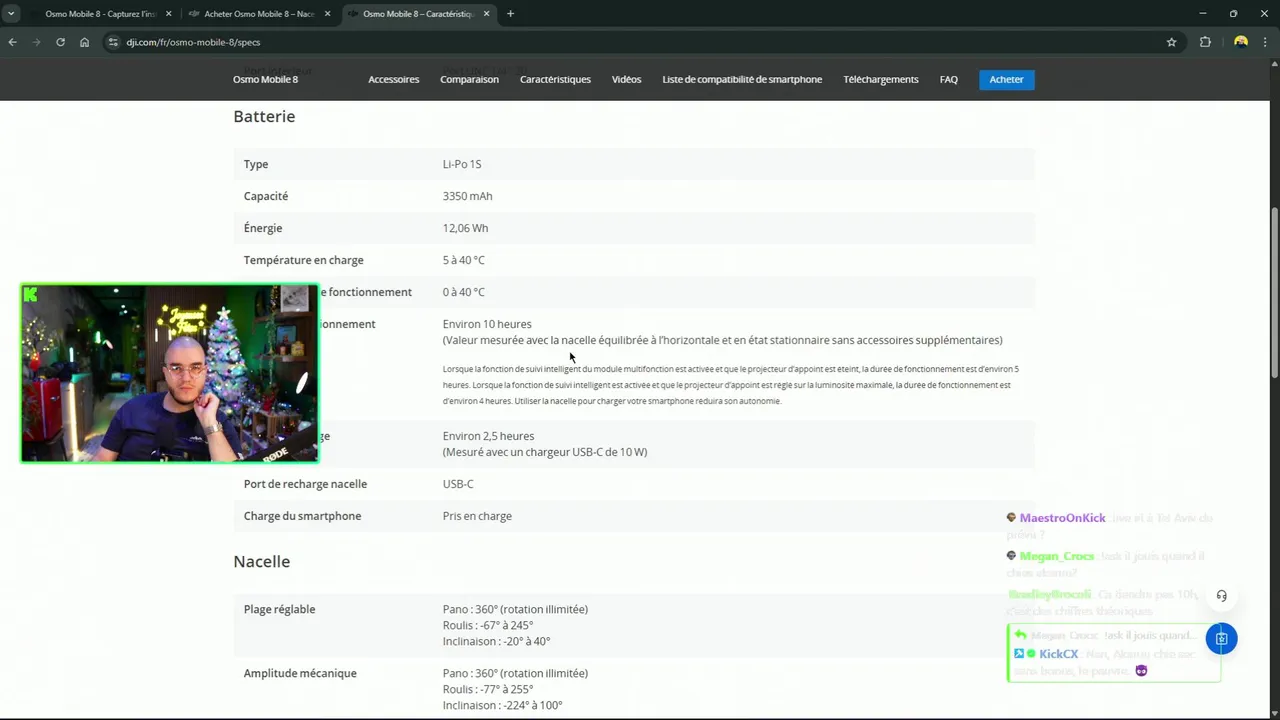Go back to previous page

(13, 42)
